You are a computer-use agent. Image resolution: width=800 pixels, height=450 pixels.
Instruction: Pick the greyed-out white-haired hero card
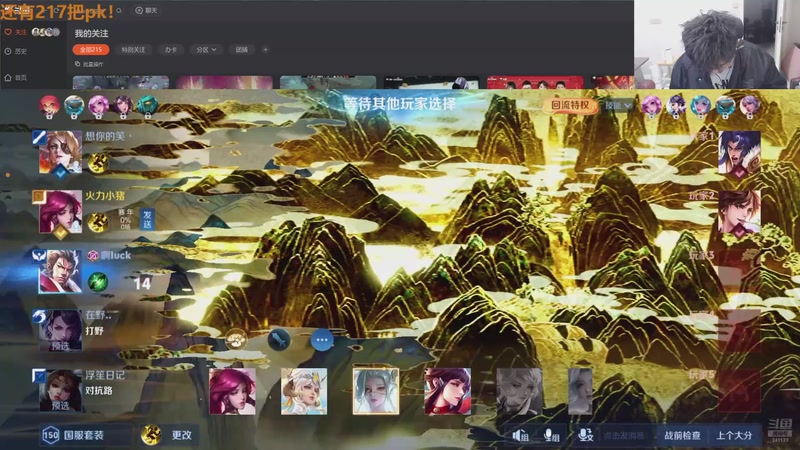pos(519,391)
